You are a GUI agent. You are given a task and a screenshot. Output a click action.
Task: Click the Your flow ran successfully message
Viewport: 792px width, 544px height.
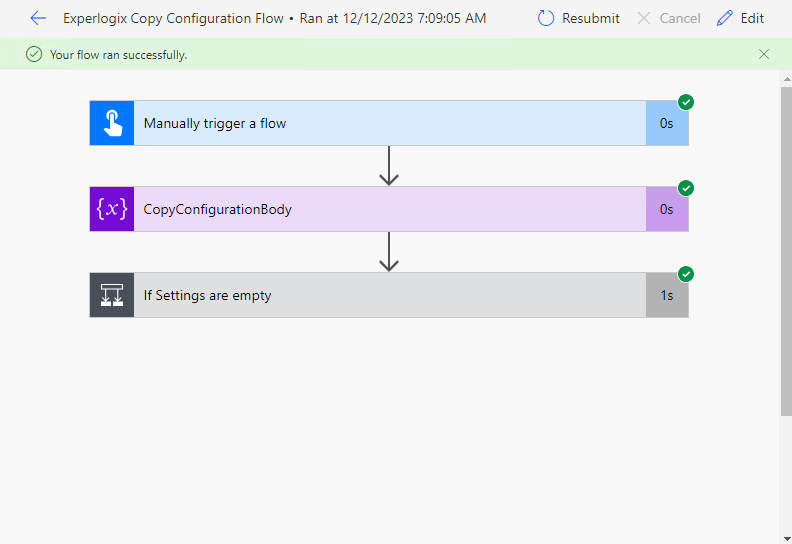click(x=119, y=55)
